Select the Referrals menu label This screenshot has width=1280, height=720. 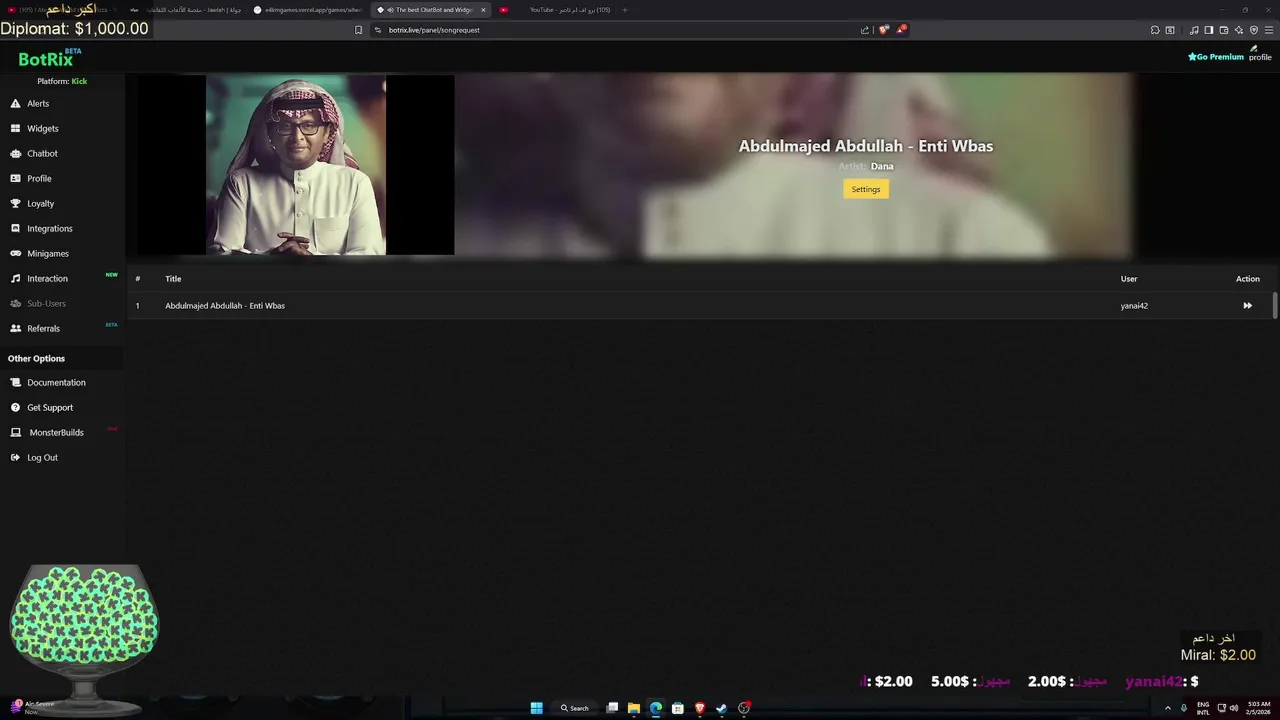43,329
